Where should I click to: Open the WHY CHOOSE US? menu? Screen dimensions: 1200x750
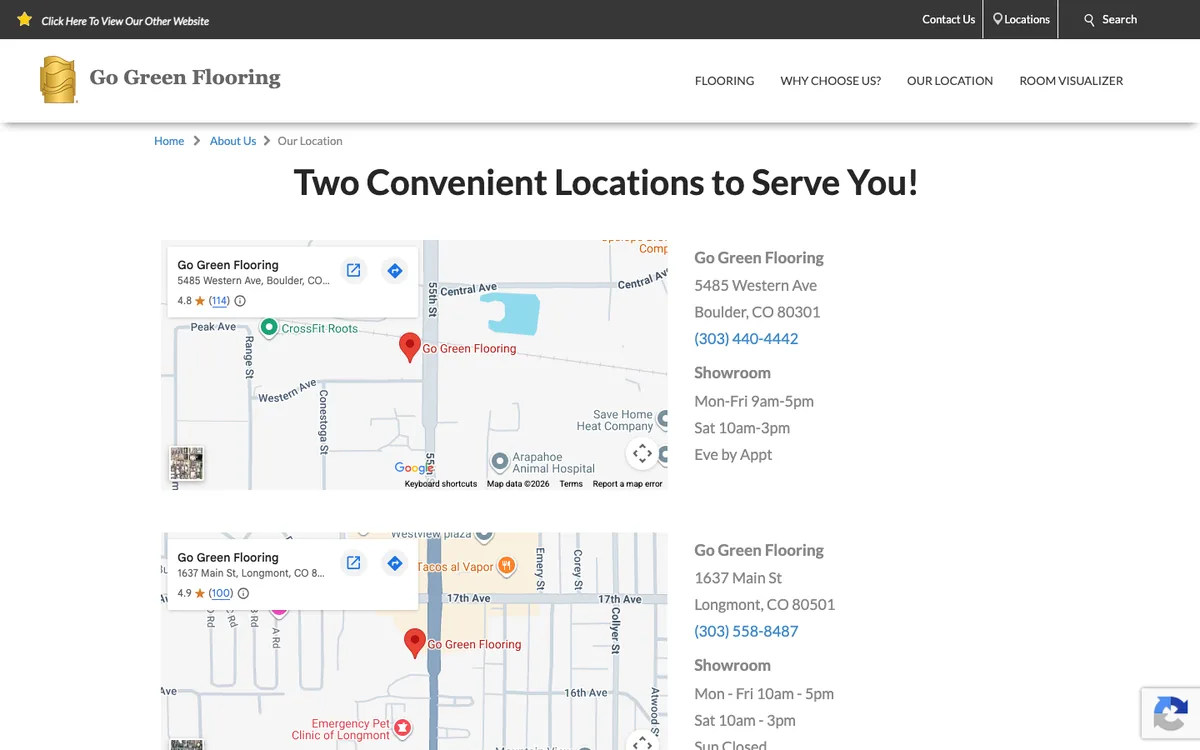pyautogui.click(x=831, y=81)
